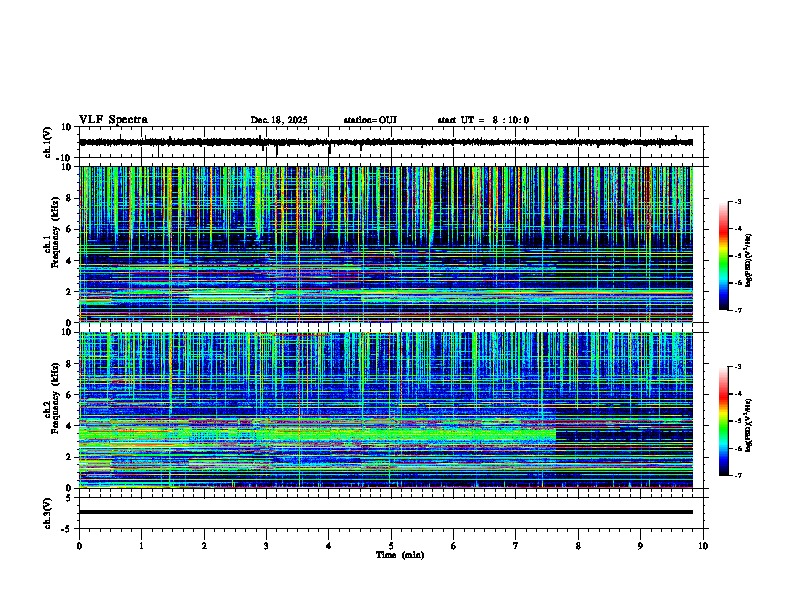792x612 pixels.
Task: Click the ch.1 spectrogram color scale bar
Action: click(724, 256)
